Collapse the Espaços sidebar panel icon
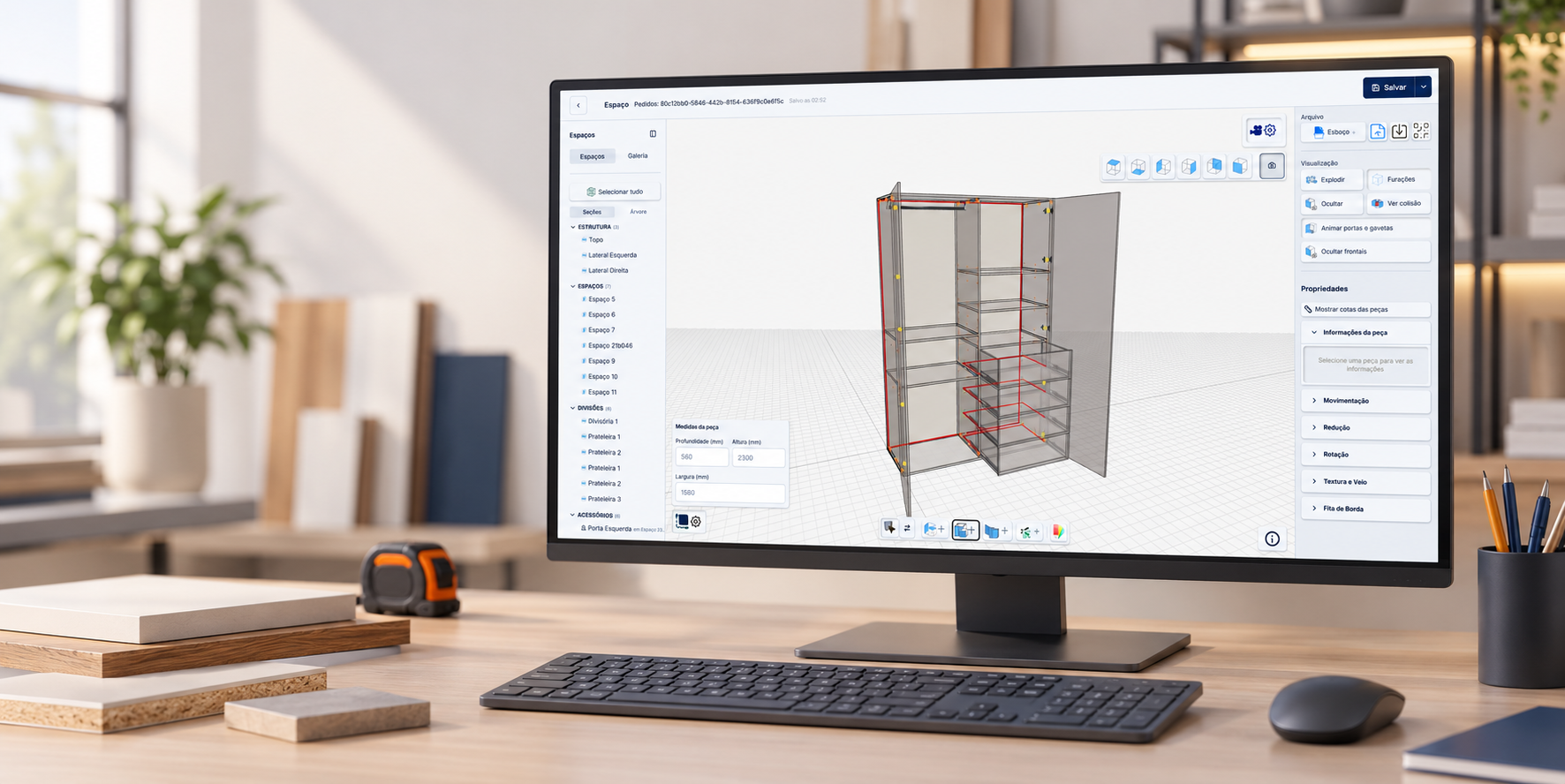 click(x=653, y=134)
